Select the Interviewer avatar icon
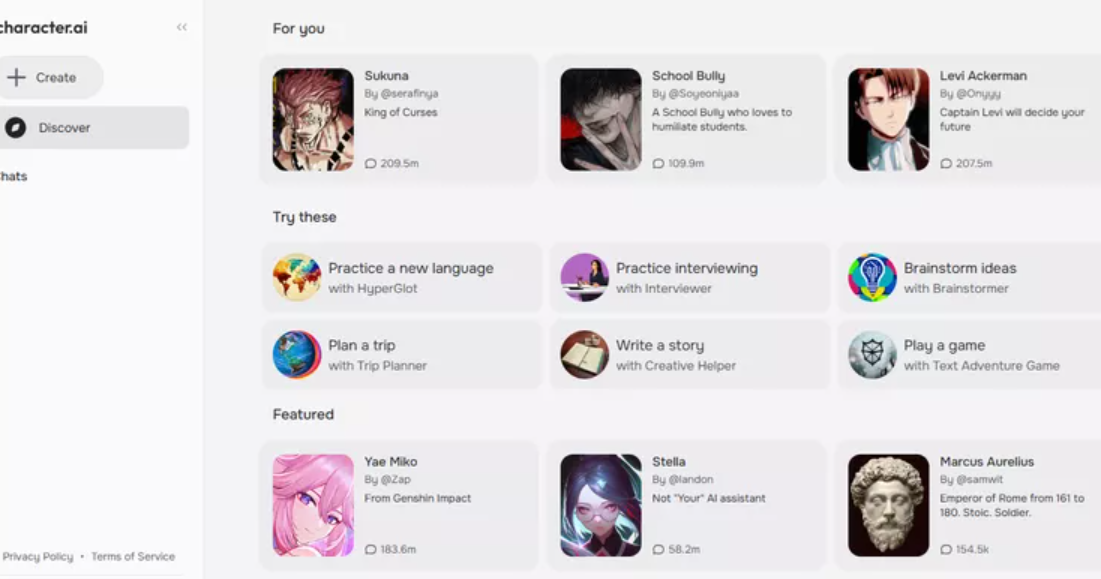1101x579 pixels. pyautogui.click(x=584, y=277)
